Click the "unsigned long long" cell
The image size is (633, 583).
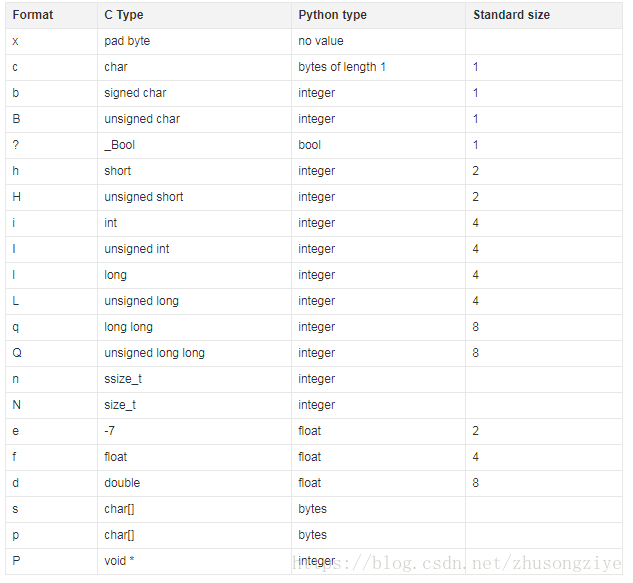click(x=154, y=353)
